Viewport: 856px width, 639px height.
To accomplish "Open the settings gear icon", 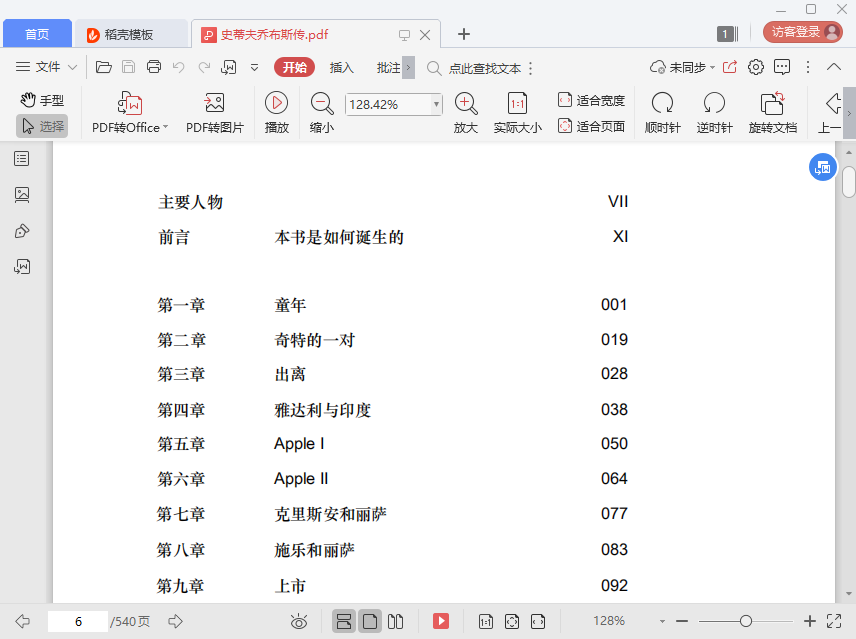I will (x=756, y=67).
